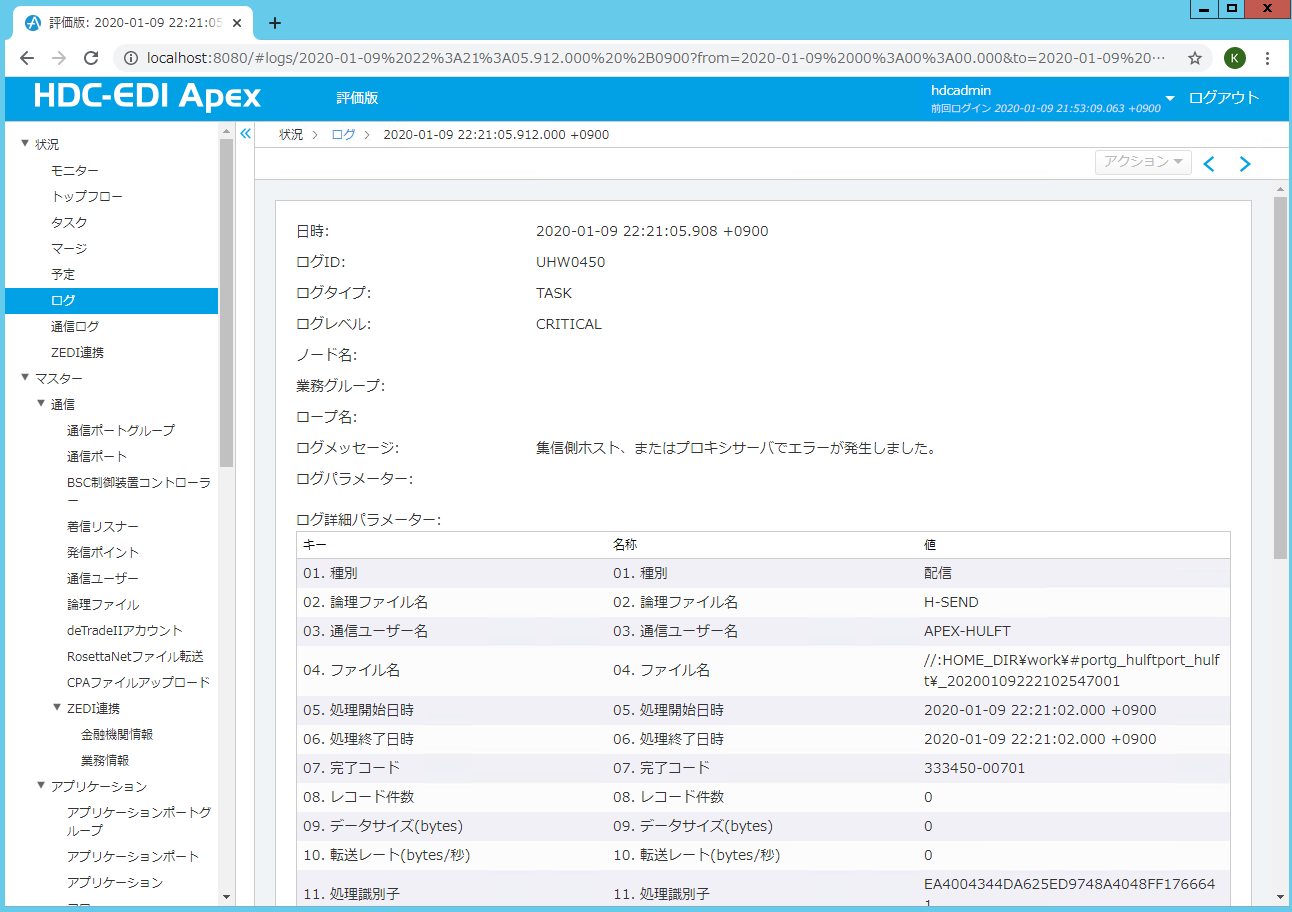Open 通信ユーザー in the sidebar
Viewport: 1292px width, 912px height.
103,578
